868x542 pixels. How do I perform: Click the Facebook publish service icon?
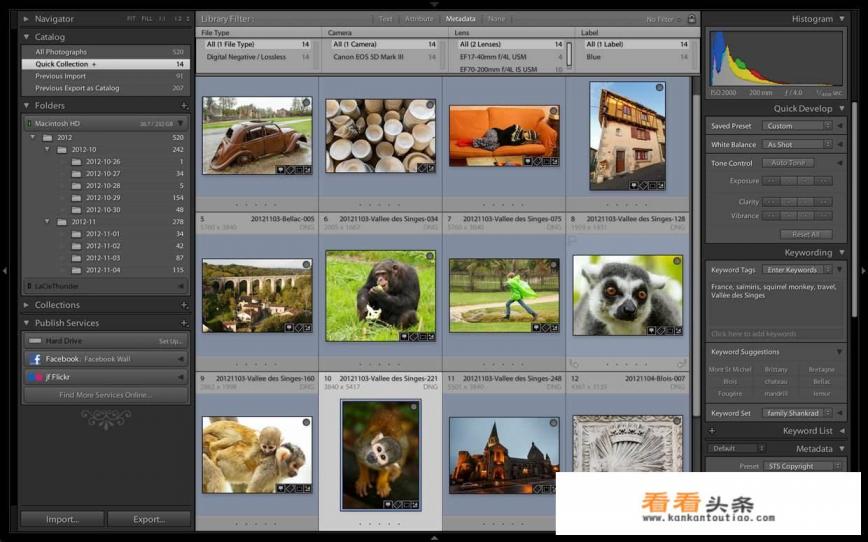click(36, 358)
